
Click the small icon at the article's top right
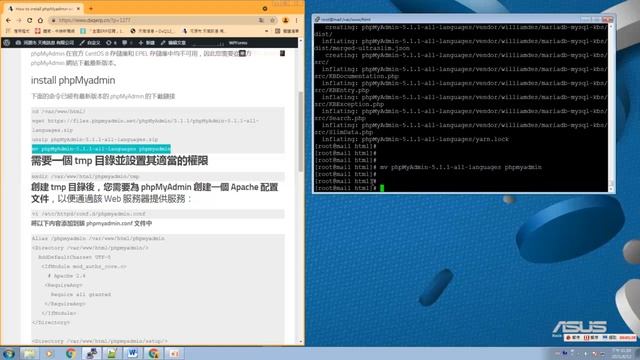(282, 53)
